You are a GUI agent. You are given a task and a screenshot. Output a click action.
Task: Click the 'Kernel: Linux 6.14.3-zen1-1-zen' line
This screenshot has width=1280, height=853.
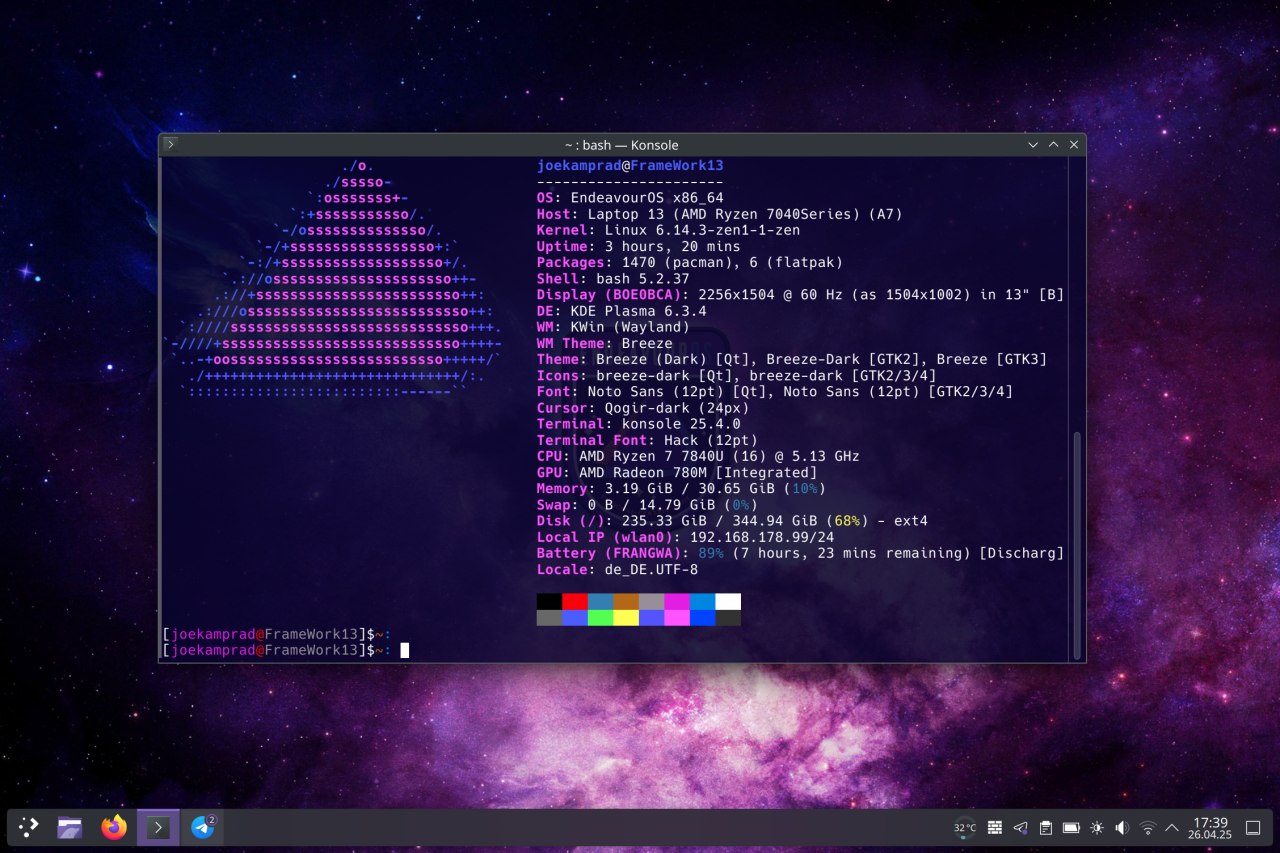(668, 230)
